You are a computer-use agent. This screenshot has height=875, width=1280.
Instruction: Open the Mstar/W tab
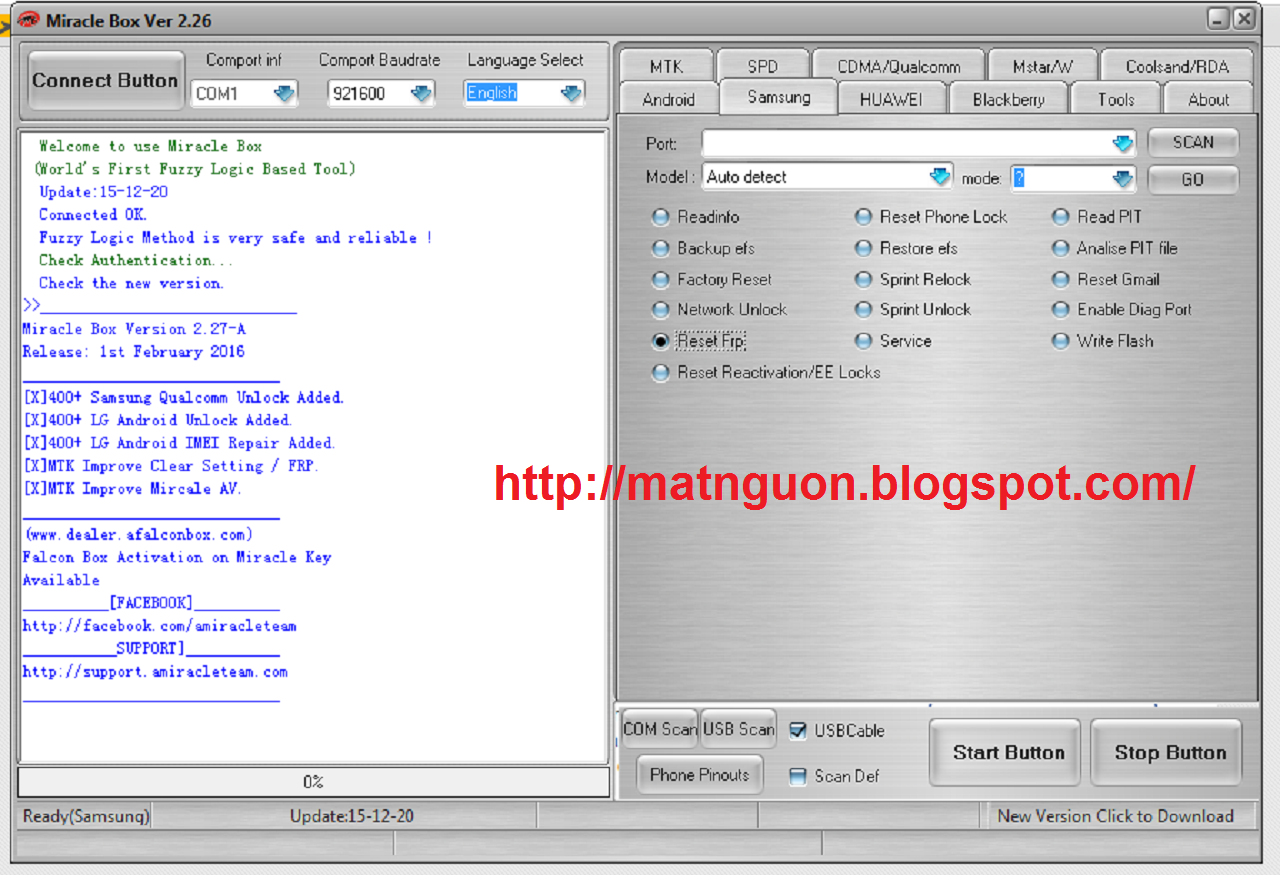(1042, 66)
